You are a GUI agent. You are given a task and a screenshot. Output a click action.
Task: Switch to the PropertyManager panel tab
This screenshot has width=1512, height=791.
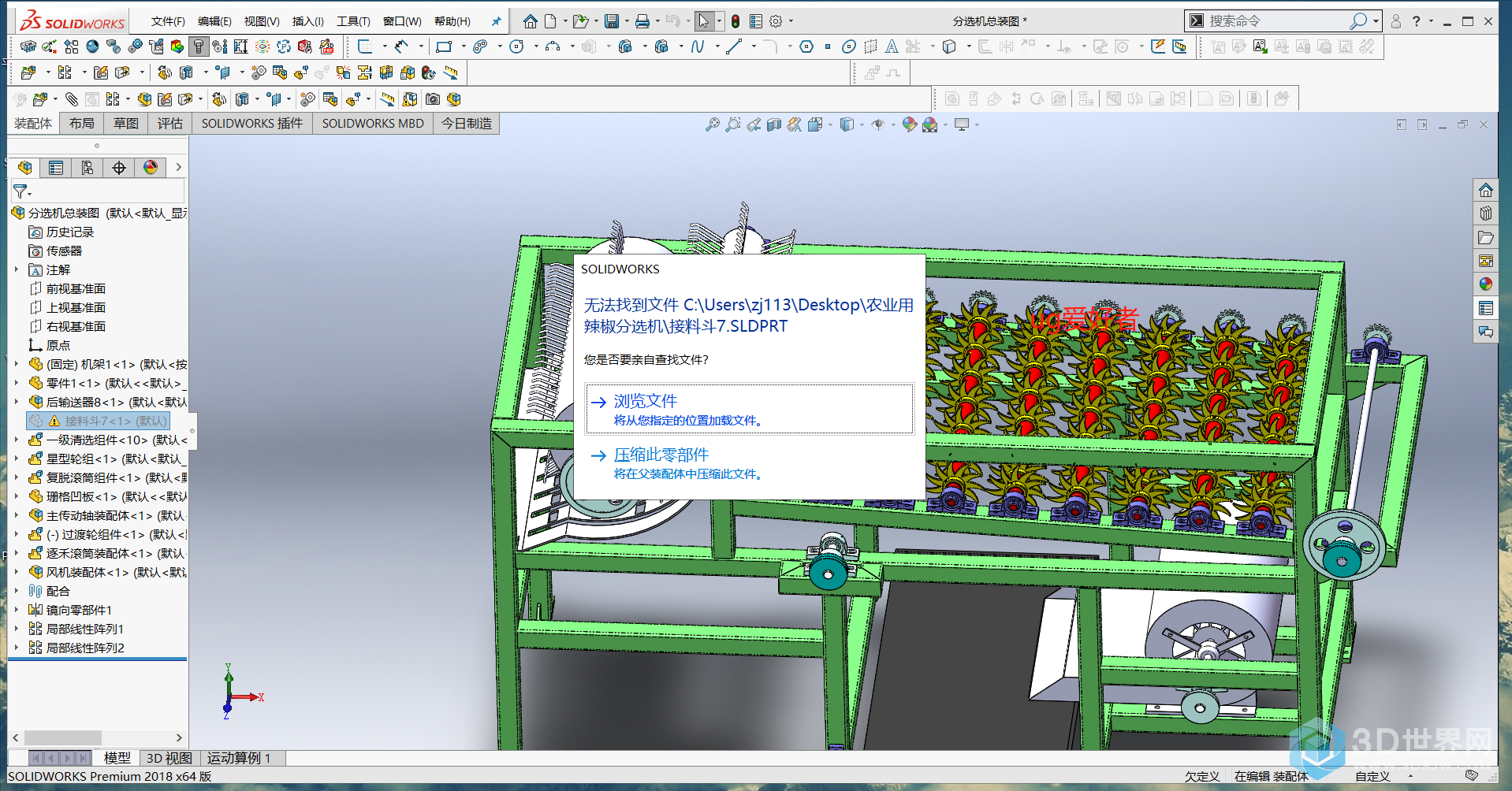tap(56, 167)
